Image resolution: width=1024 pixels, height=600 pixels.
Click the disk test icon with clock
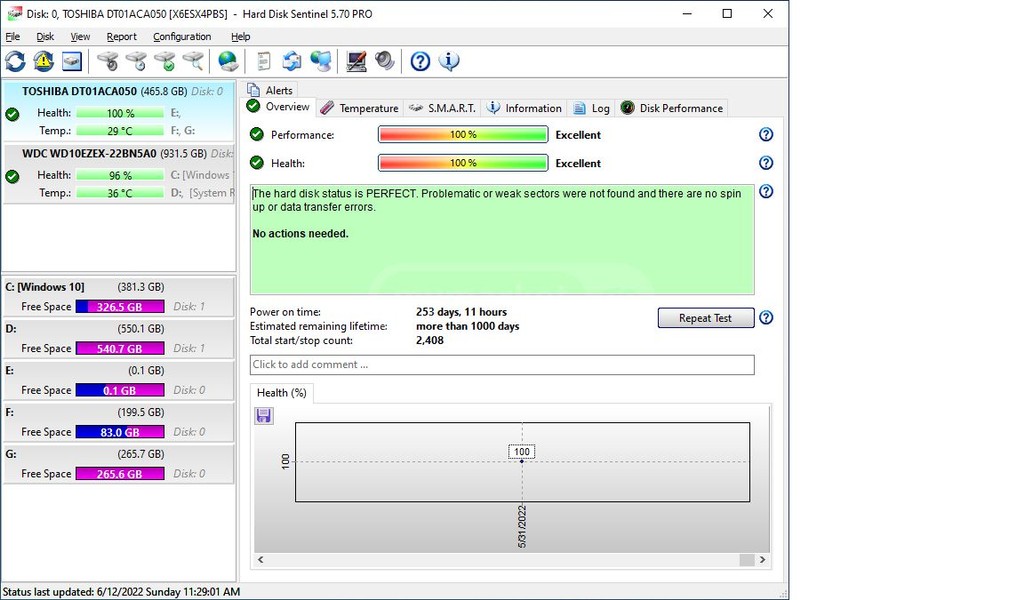point(136,61)
